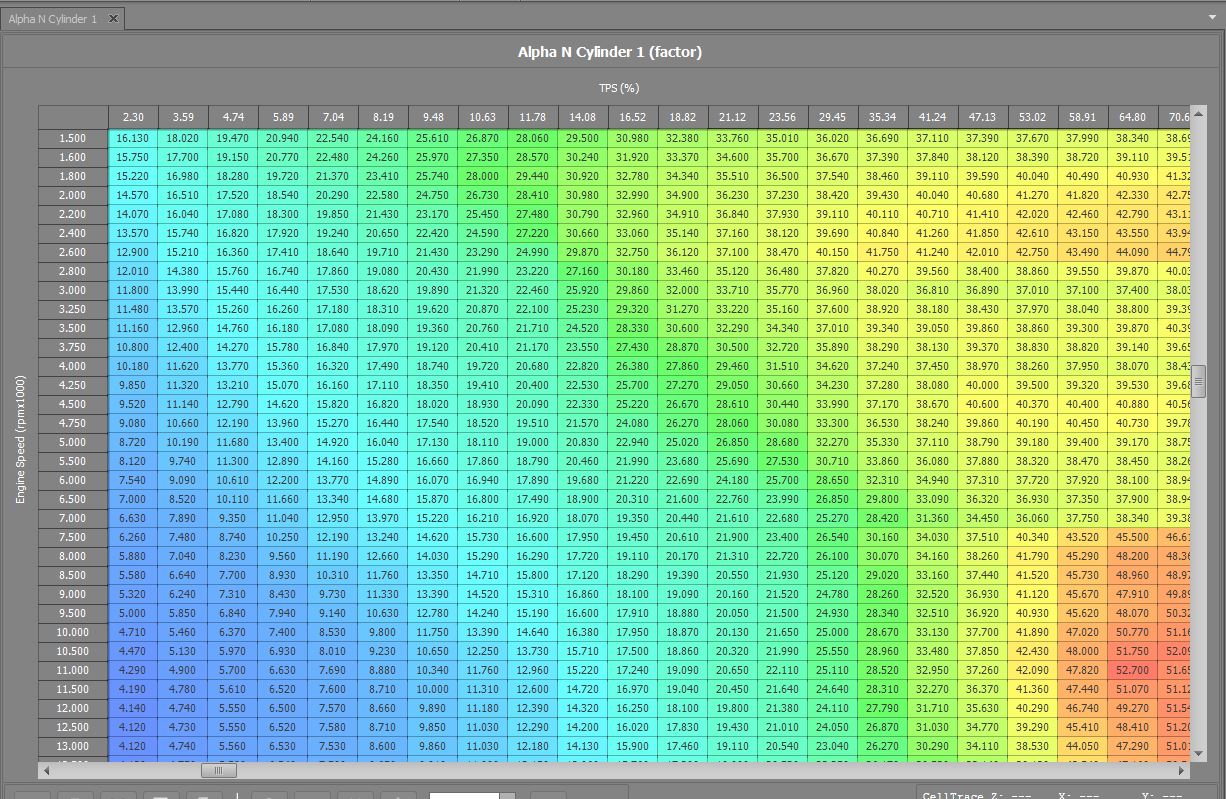
Task: Select the 13.000 engine speed row header
Action: tap(73, 746)
